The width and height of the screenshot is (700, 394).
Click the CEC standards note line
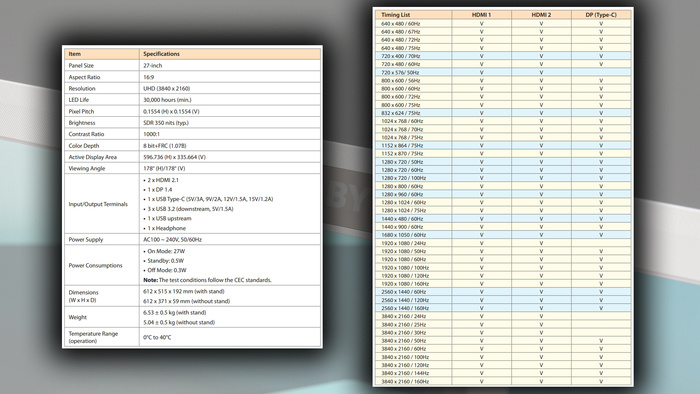[207, 280]
